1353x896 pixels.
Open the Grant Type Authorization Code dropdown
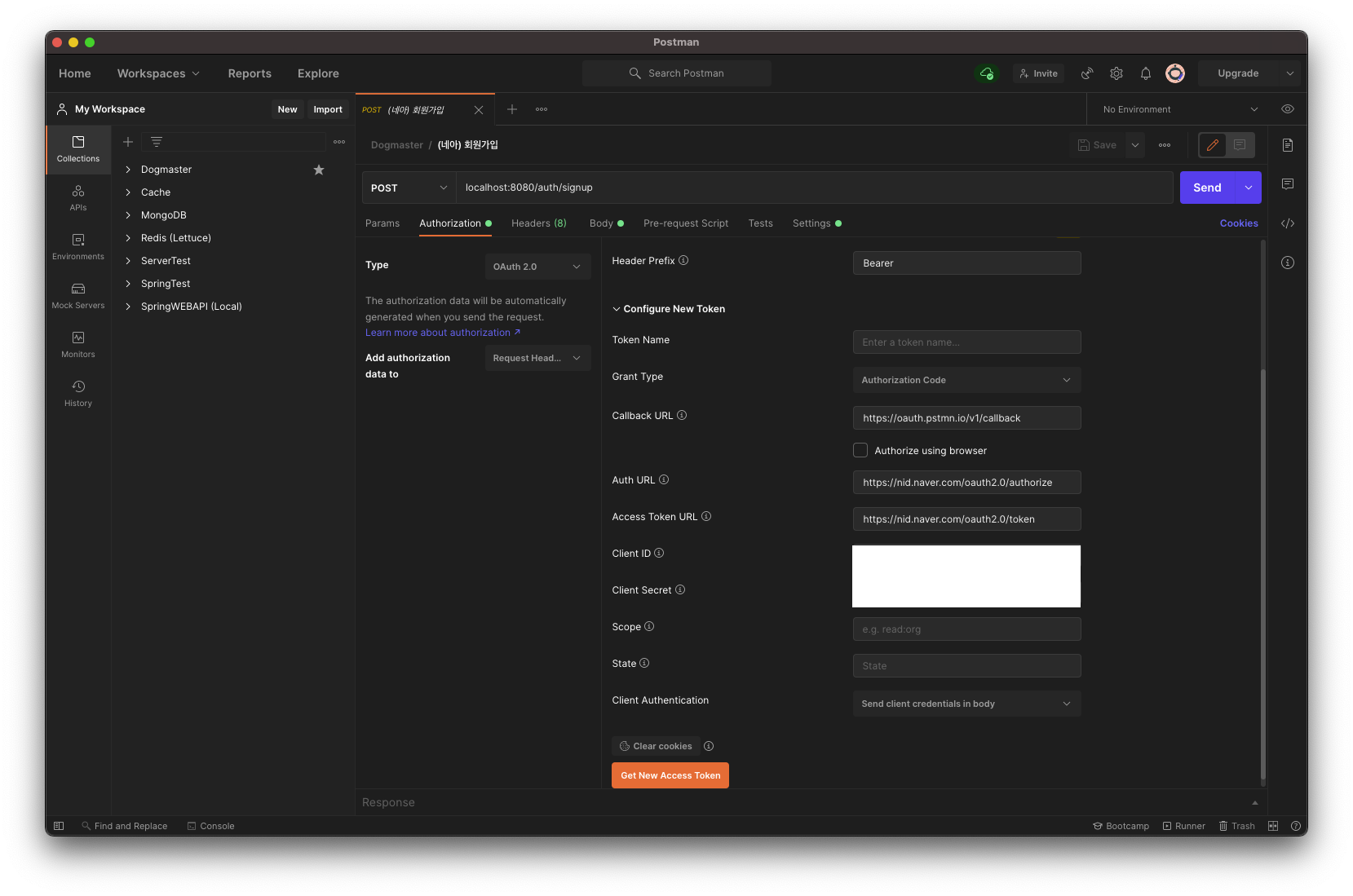point(966,380)
